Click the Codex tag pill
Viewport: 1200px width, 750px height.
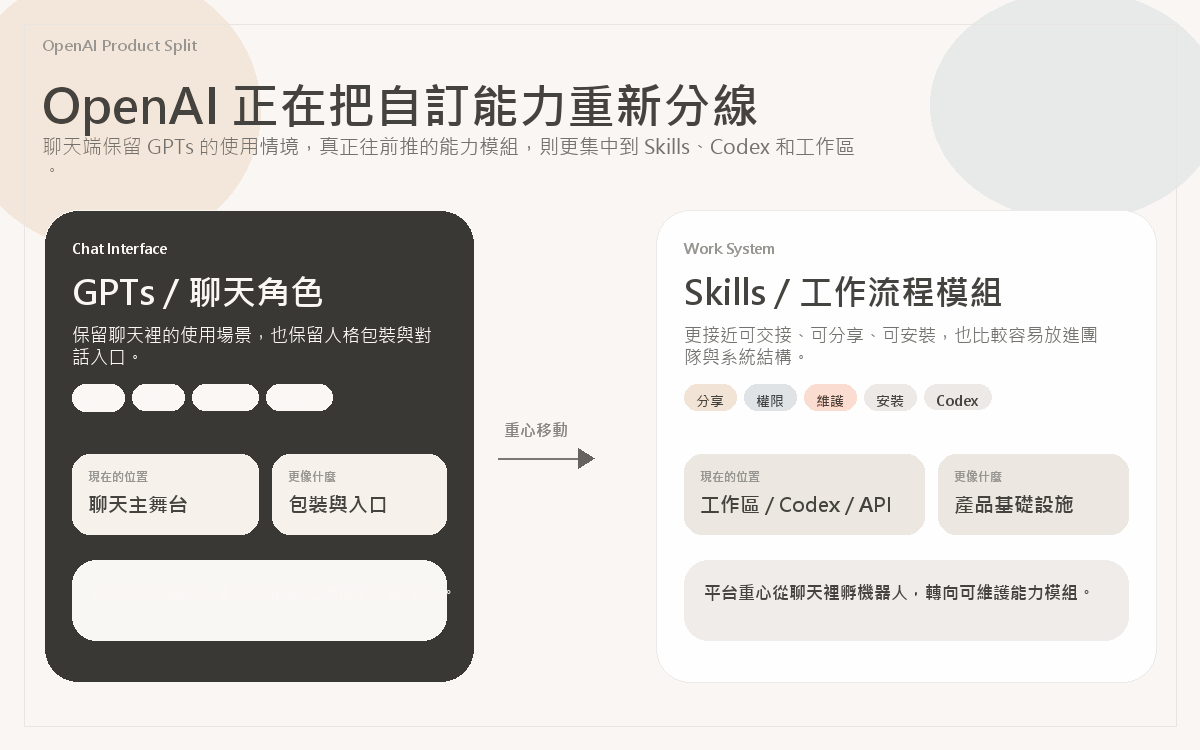[957, 398]
